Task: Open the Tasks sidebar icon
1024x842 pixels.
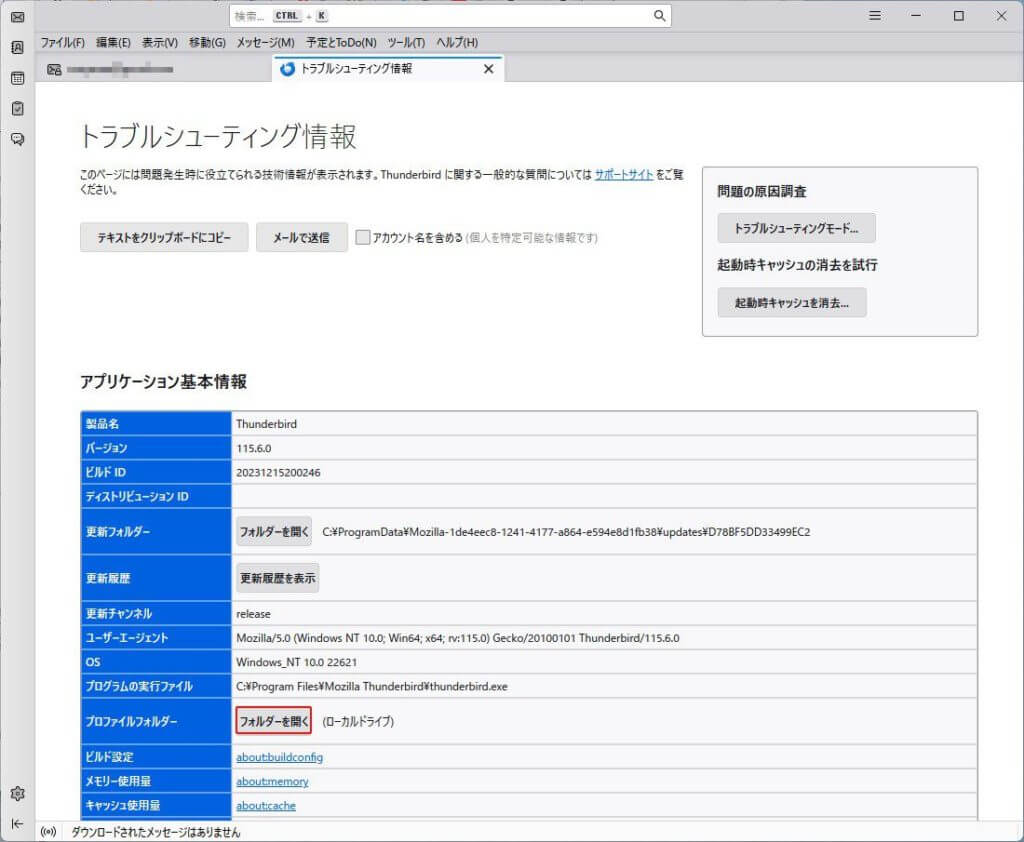Action: [17, 108]
